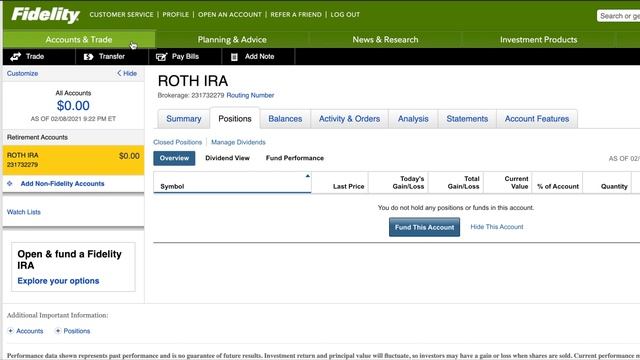Click the sort arrow in Symbol column
The height and width of the screenshot is (360, 640).
pyautogui.click(x=308, y=176)
